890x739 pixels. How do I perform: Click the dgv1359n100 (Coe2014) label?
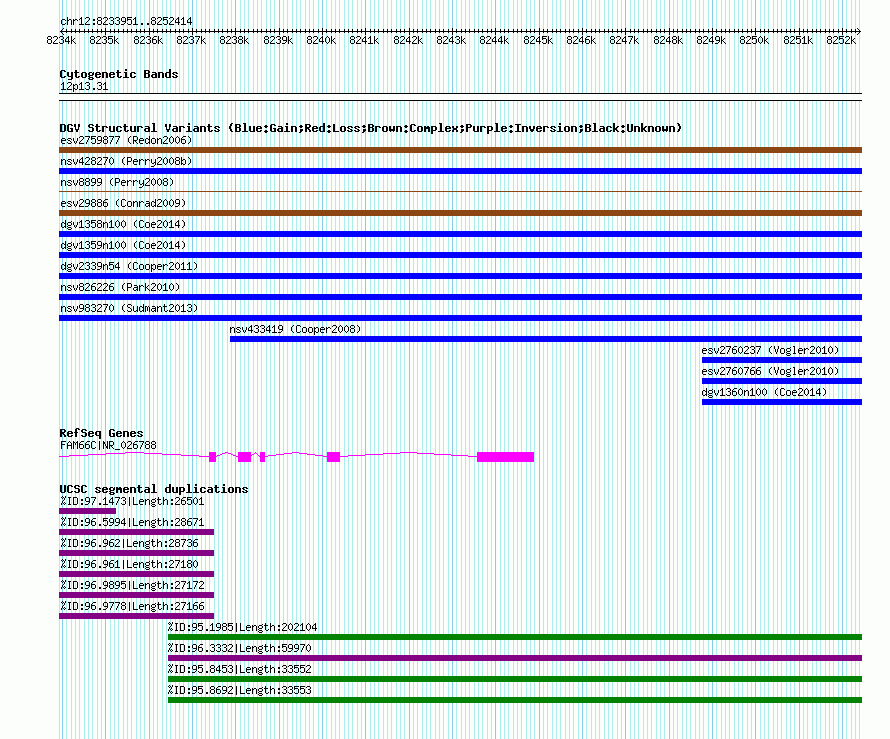click(x=123, y=245)
